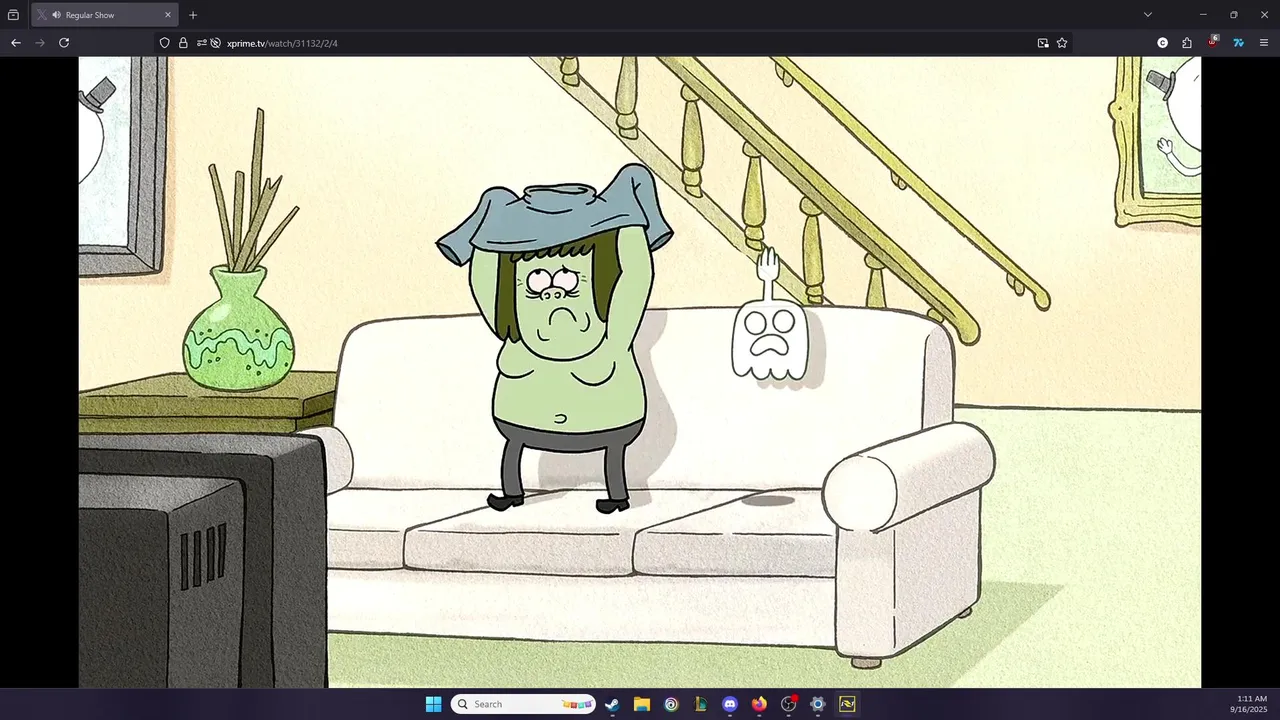Open Steam from the taskbar

coord(612,704)
